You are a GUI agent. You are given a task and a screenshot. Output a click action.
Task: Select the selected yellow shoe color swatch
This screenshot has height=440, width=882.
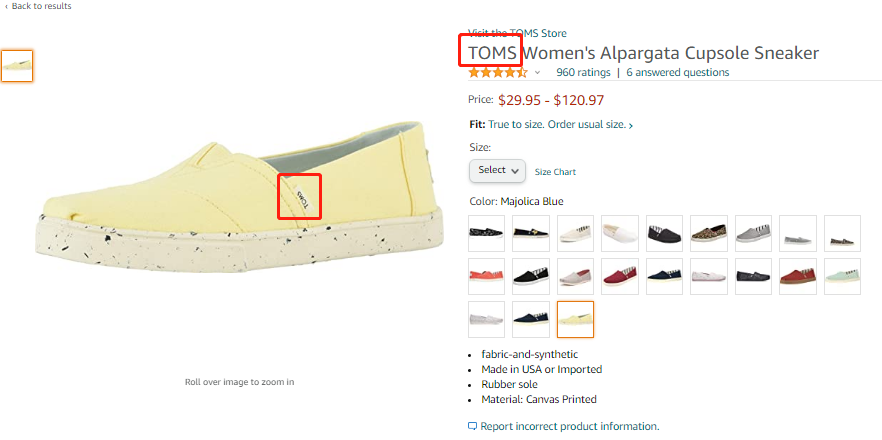pyautogui.click(x=575, y=319)
